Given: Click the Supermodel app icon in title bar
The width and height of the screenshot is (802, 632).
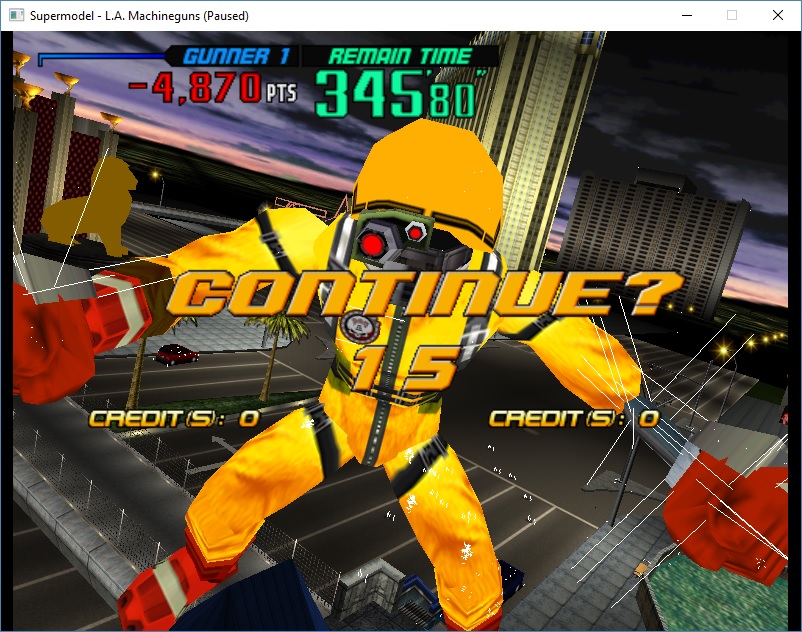Looking at the screenshot, I should click(x=16, y=15).
